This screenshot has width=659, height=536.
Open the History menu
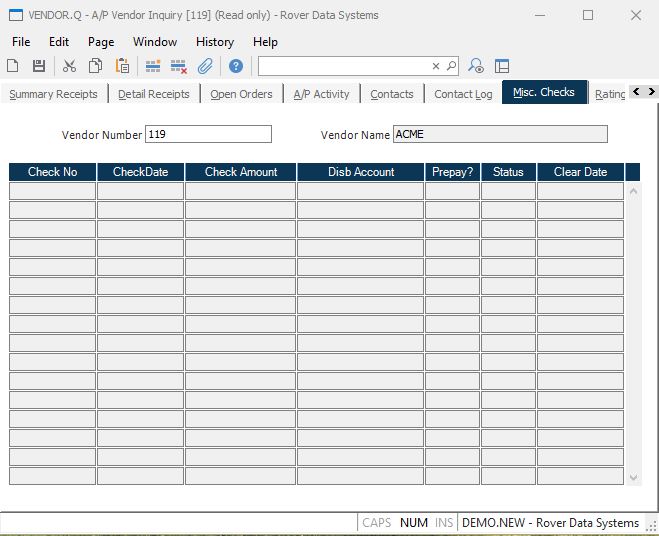(214, 42)
